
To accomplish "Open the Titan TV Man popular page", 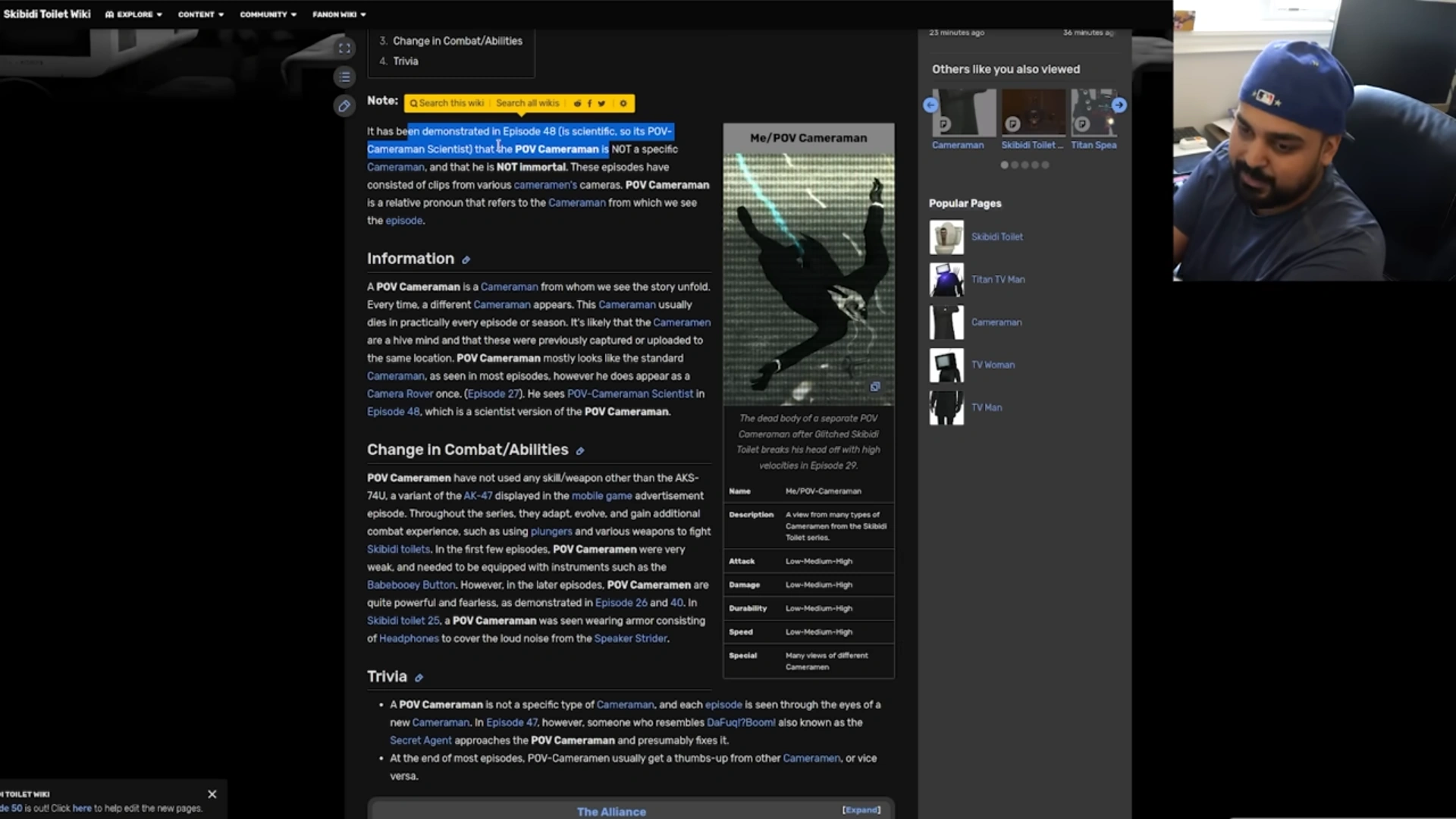I will click(x=997, y=280).
